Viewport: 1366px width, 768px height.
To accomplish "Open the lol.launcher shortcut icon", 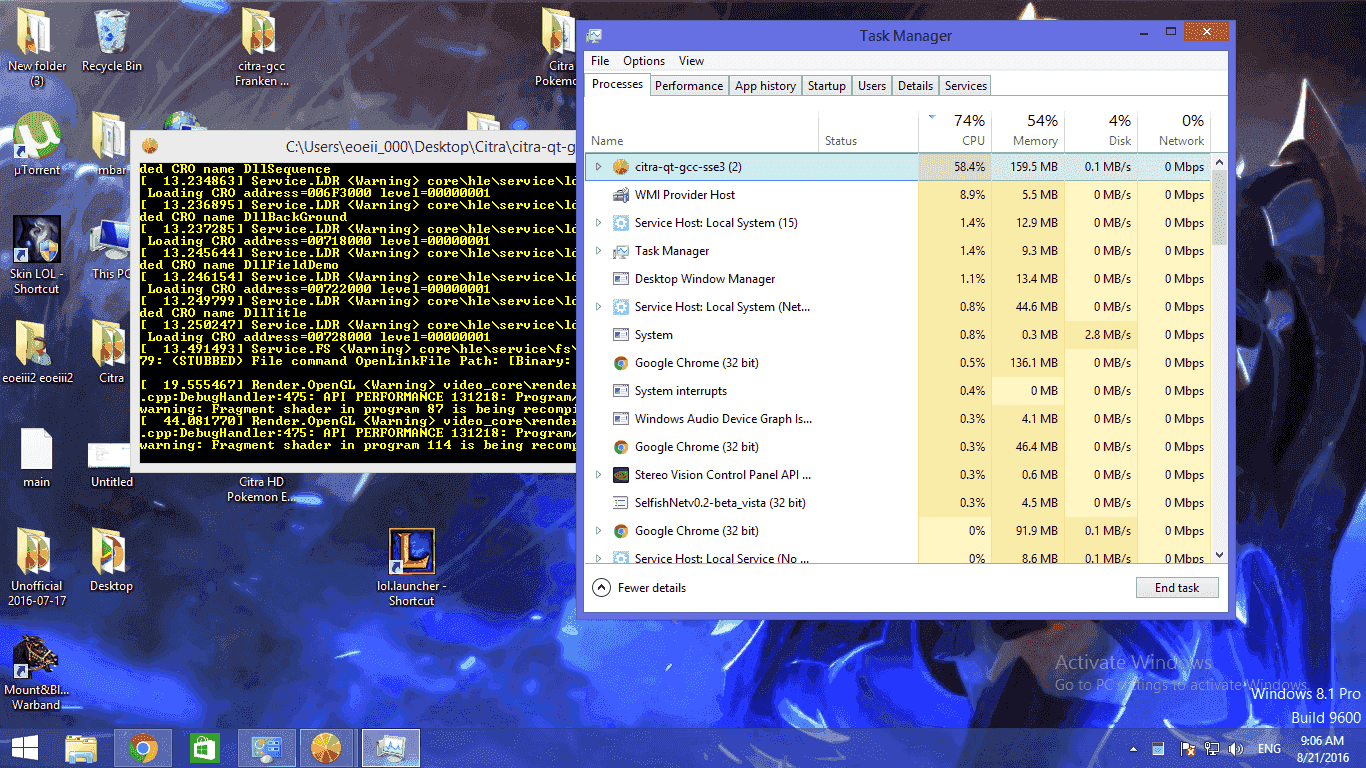I will coord(411,567).
